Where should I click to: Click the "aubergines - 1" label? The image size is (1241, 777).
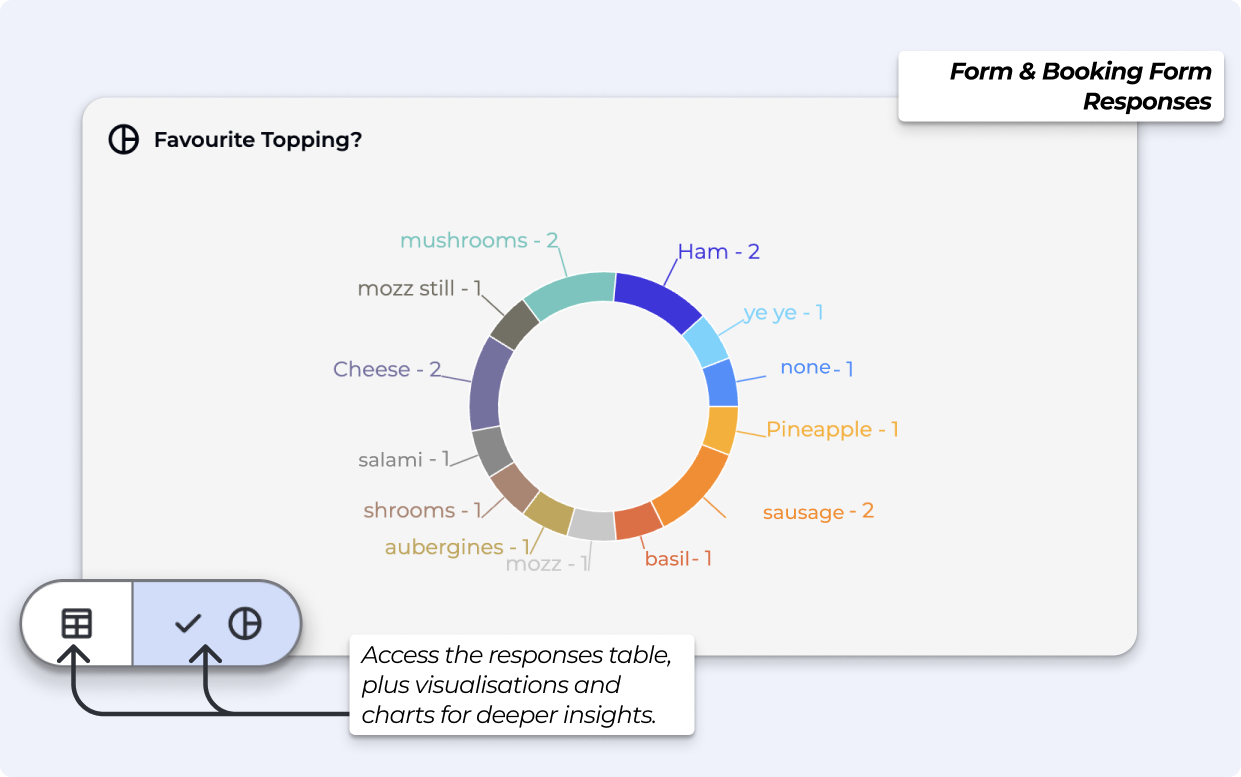[x=457, y=547]
